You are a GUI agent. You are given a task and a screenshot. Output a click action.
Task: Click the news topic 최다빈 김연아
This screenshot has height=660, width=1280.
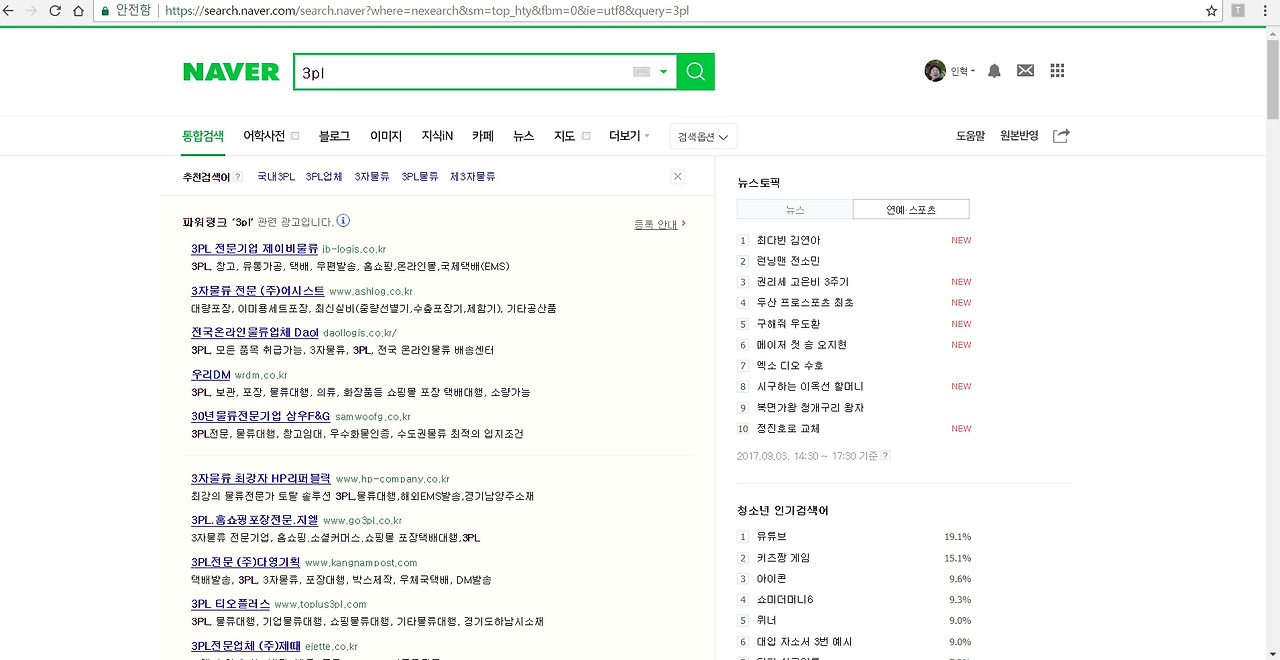[788, 240]
